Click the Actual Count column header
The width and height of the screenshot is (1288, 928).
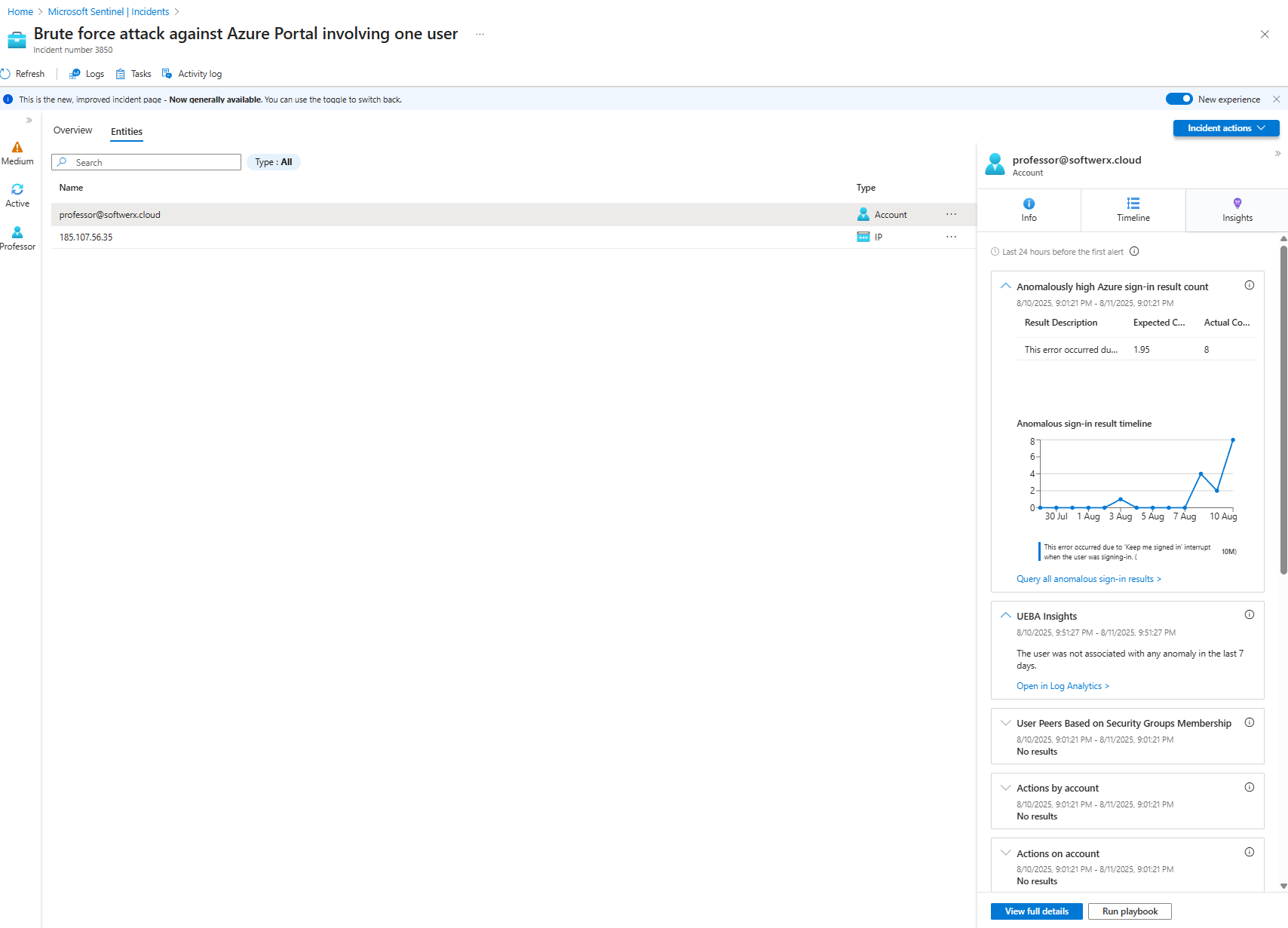tap(1227, 323)
